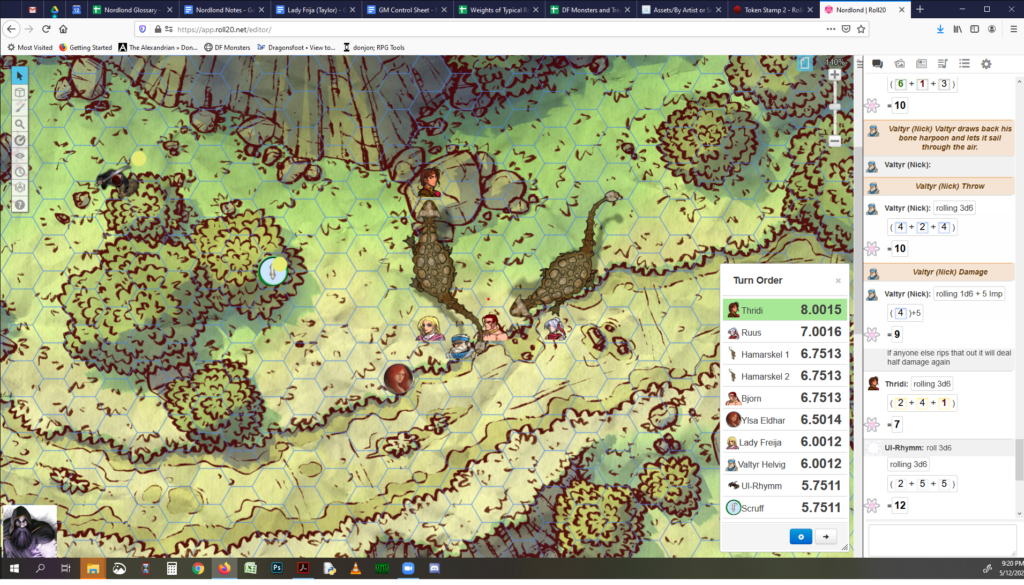Select the Scruff token on the map

(x=272, y=271)
